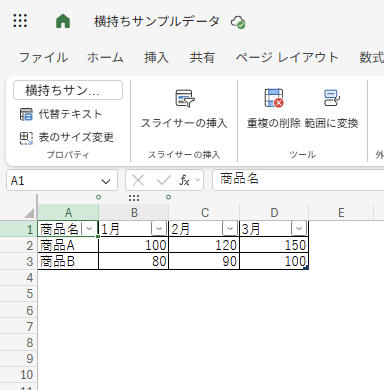Open 代替テキスト option
The image size is (384, 390).
(x=70, y=114)
